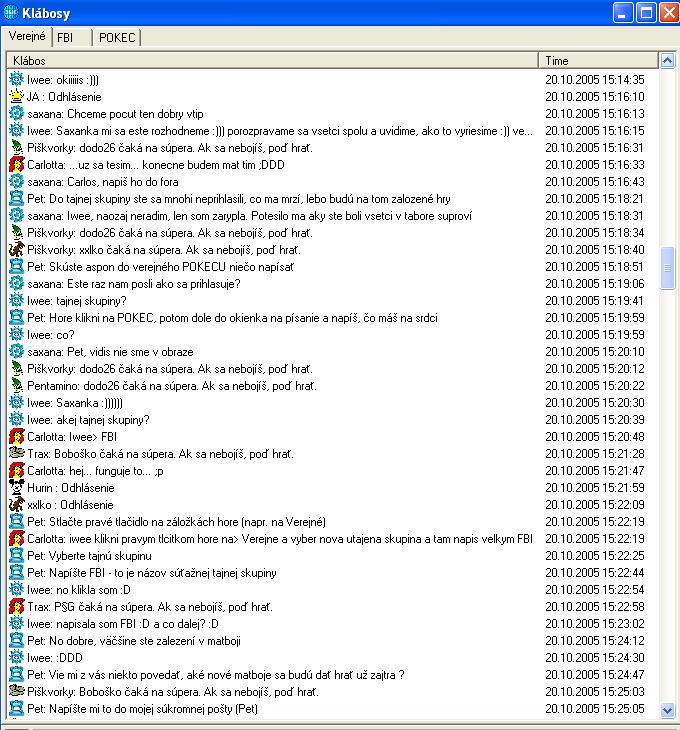The image size is (680, 730).
Task: Click the Mickey Mouse avatar next to Hurin
Action: coord(16,488)
